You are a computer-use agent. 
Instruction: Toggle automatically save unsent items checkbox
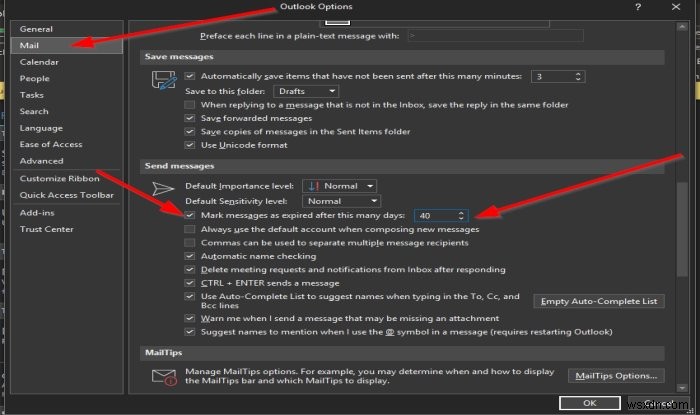(190, 76)
